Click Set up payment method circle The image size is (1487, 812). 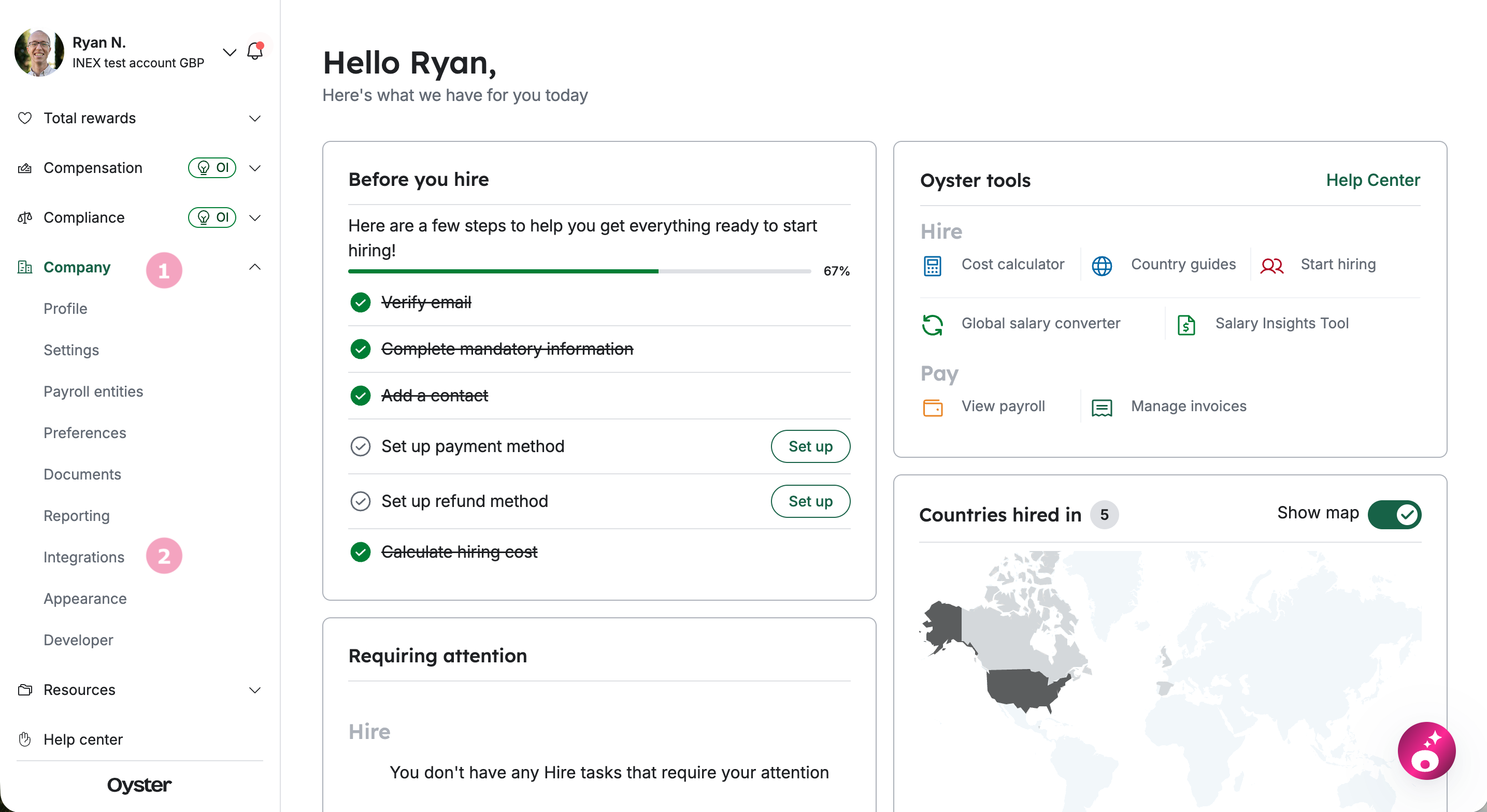360,446
